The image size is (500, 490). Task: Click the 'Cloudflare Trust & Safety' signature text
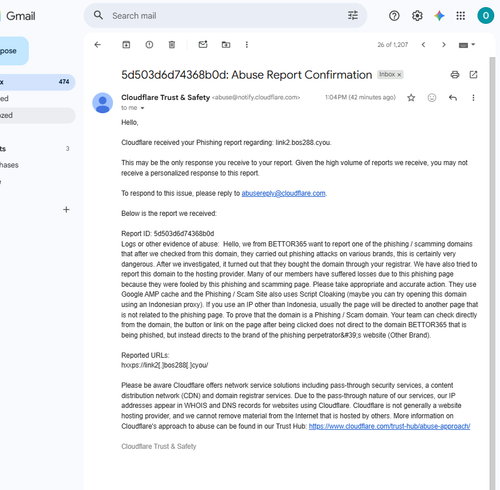pyautogui.click(x=159, y=446)
